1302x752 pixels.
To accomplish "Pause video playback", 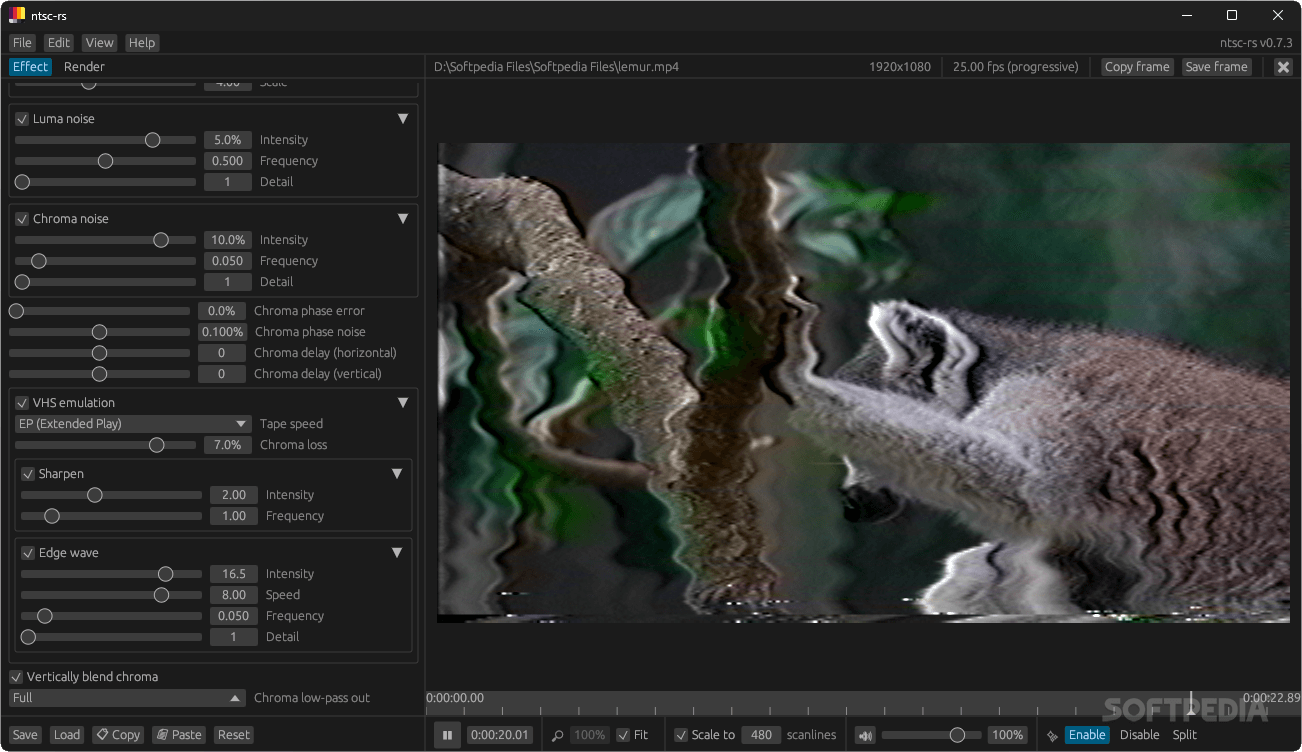I will click(x=447, y=734).
